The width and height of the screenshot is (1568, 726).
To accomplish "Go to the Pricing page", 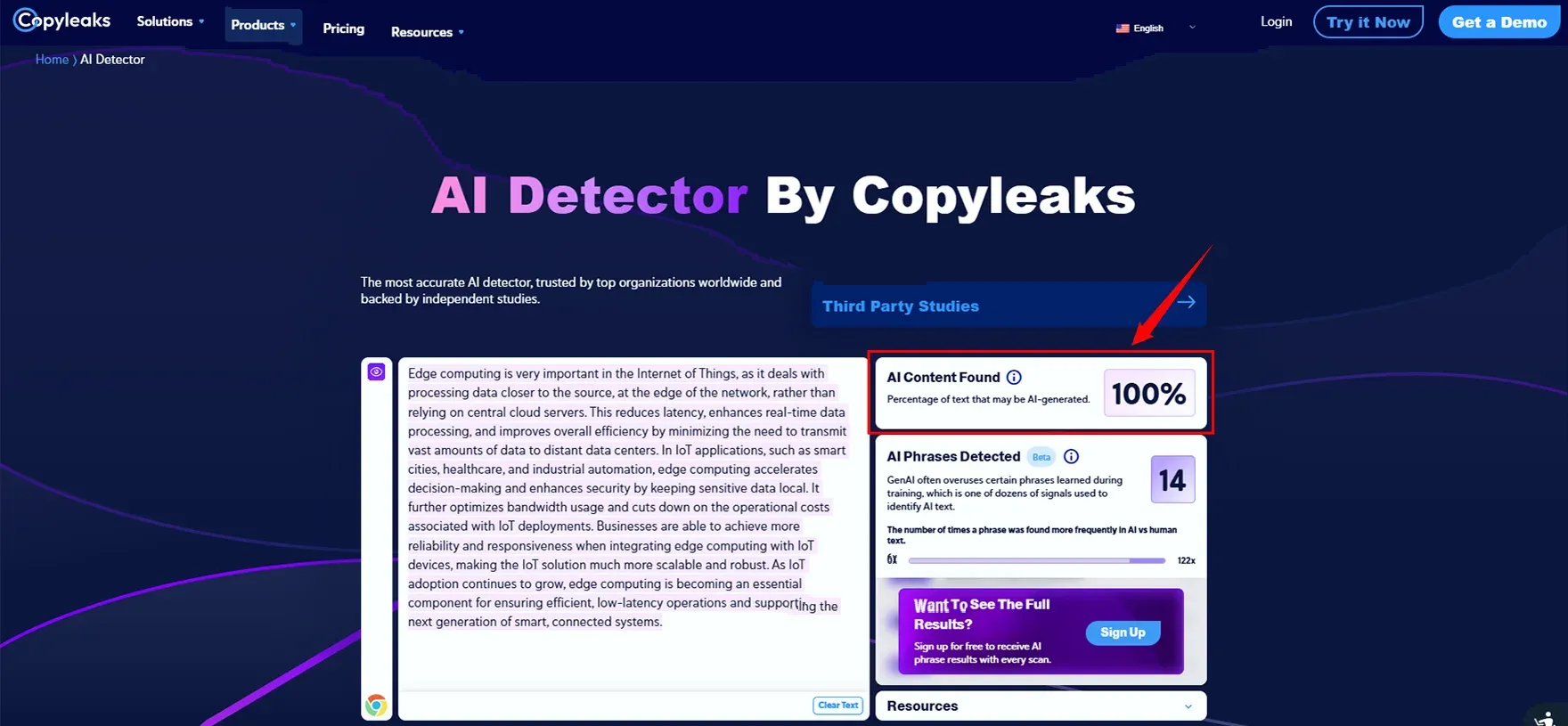I will click(x=343, y=29).
